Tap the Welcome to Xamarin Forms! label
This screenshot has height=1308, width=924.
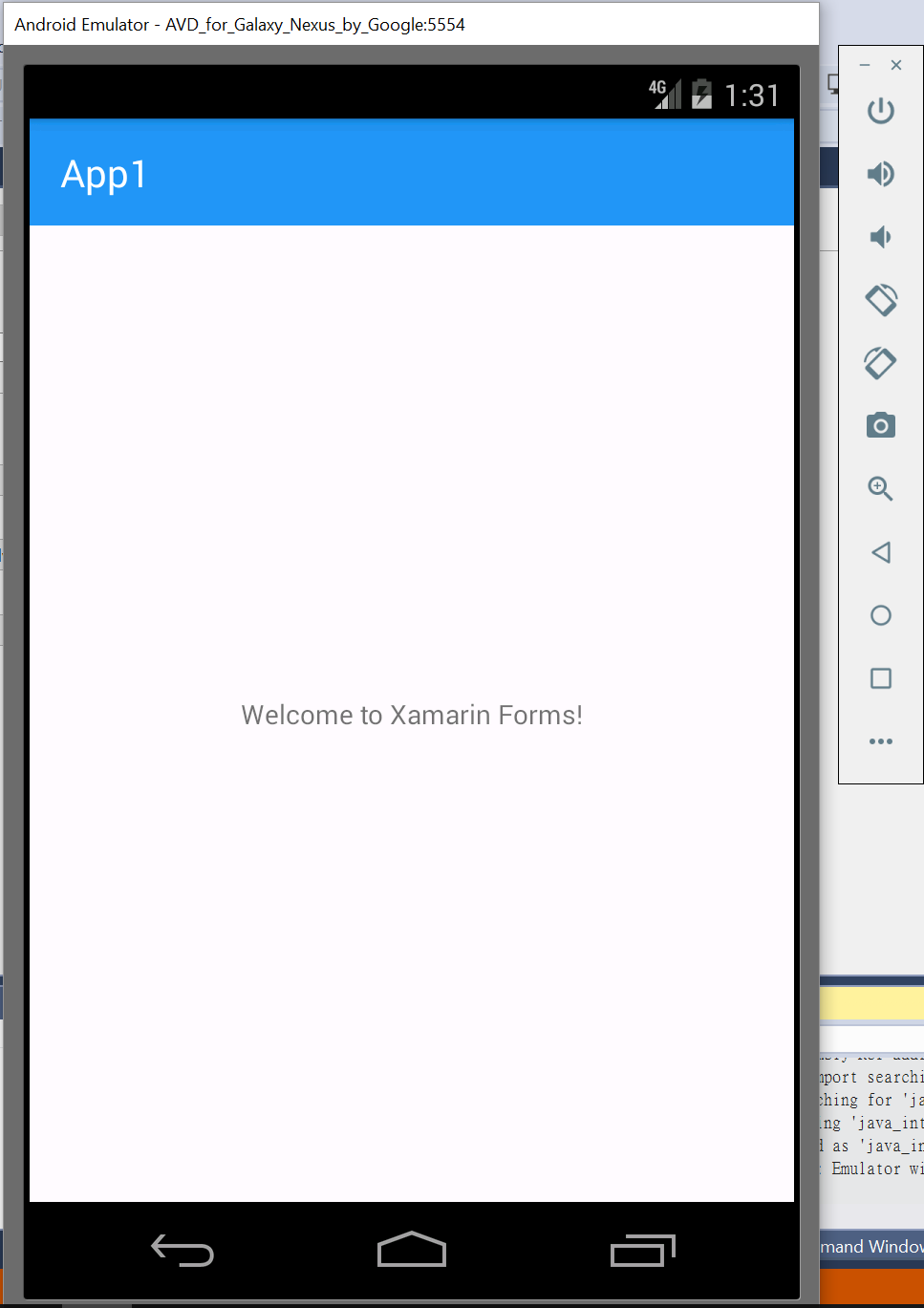[x=412, y=715]
